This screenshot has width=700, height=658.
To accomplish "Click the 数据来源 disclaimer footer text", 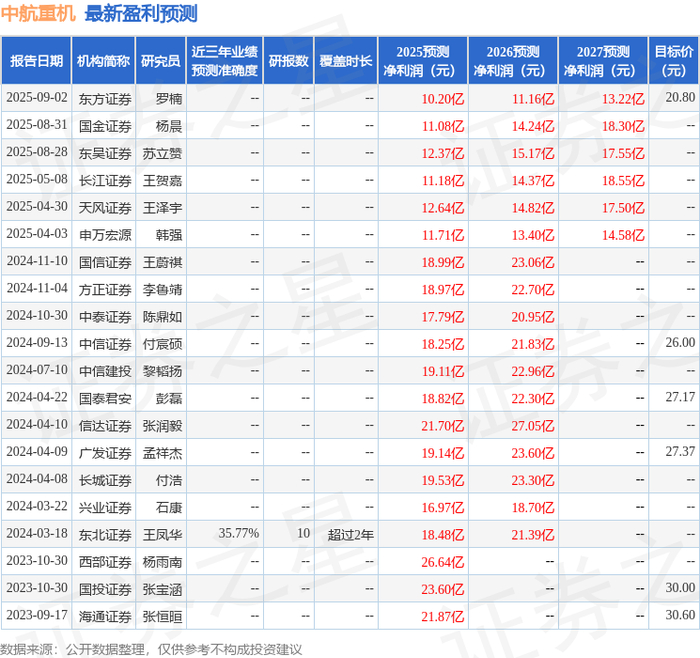I will click(x=151, y=649).
